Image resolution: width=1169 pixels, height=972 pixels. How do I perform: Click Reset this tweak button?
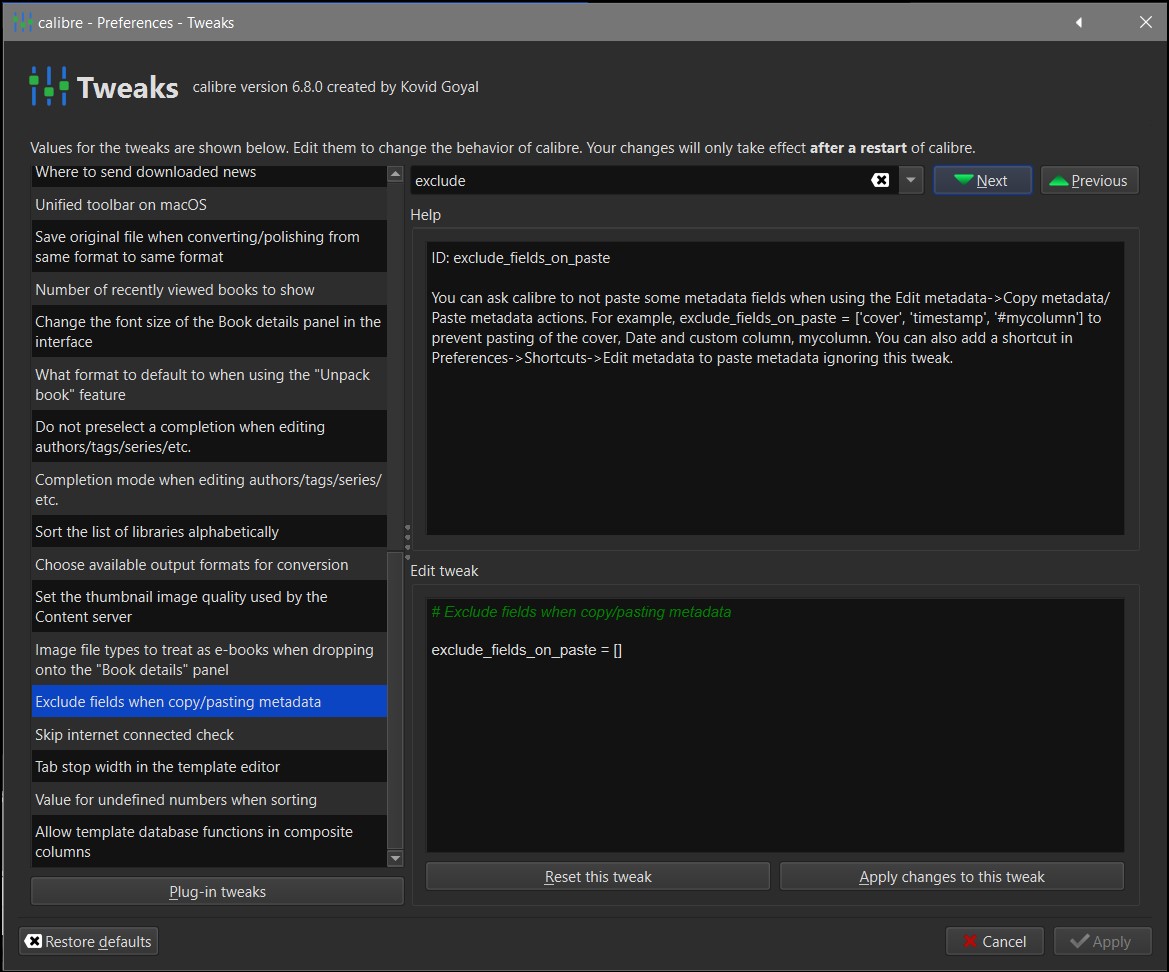(x=597, y=877)
